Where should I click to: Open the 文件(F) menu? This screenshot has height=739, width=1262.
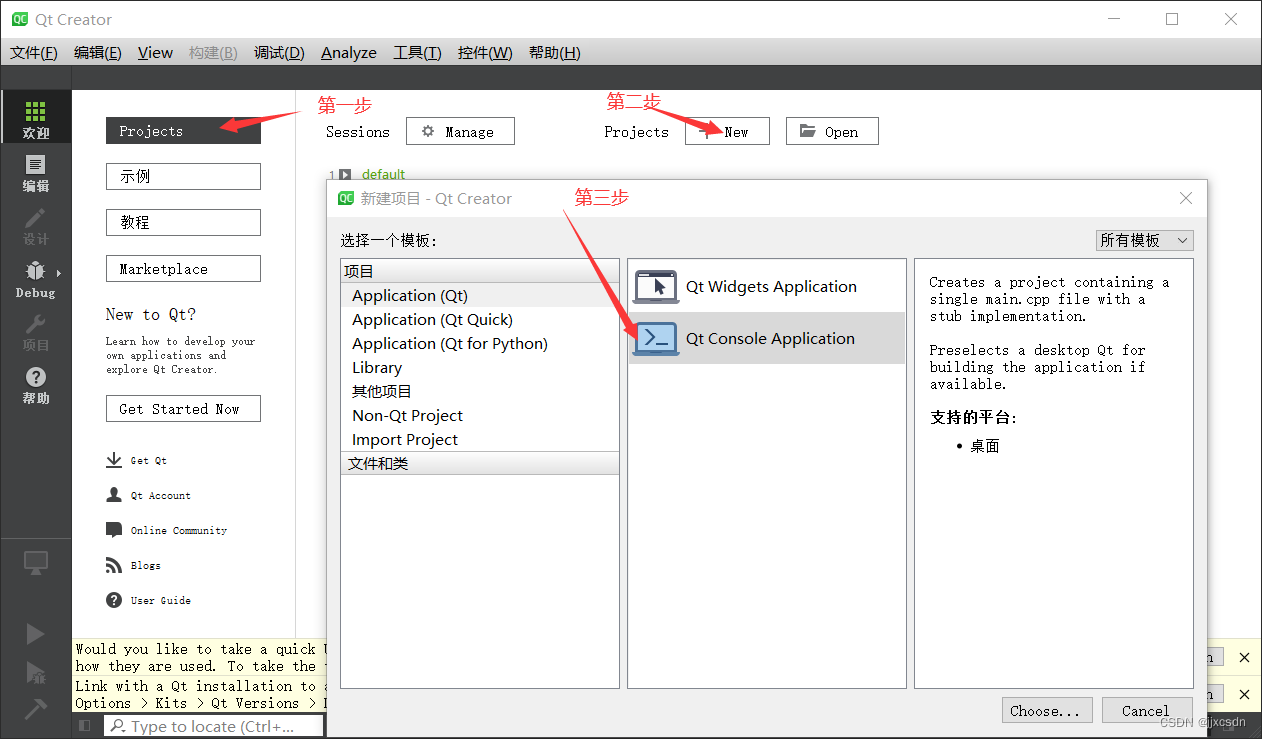point(34,52)
